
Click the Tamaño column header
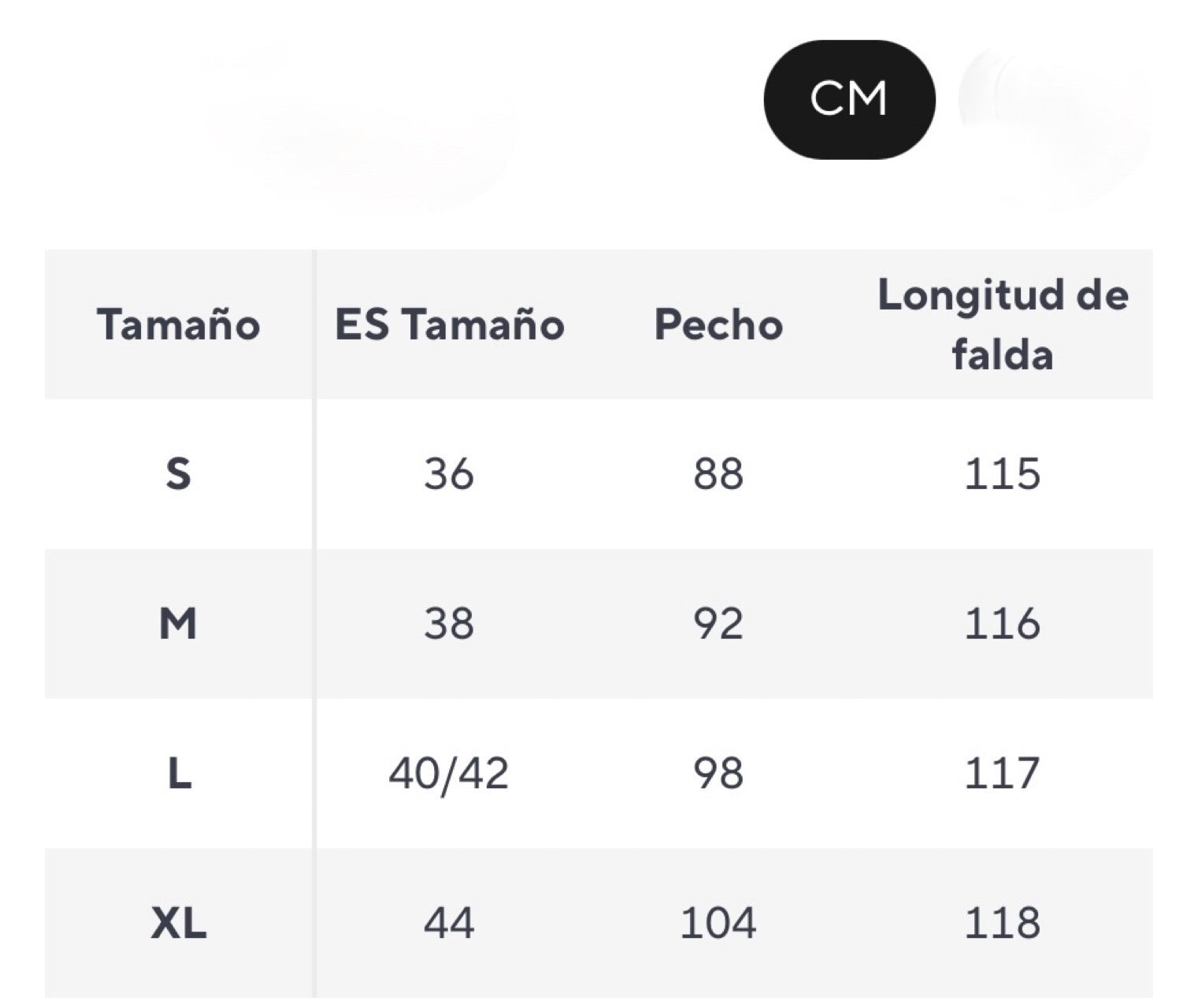[179, 324]
